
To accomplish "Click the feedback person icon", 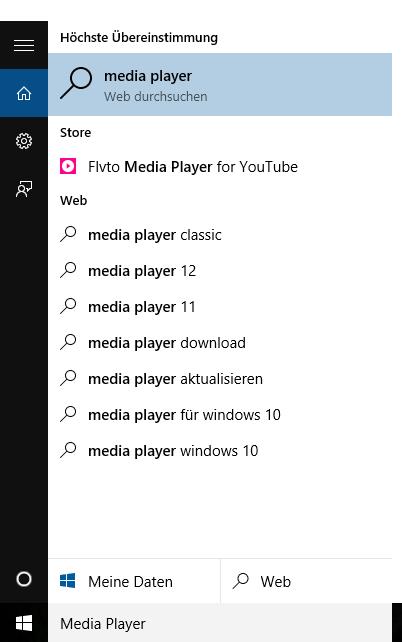I will click(24, 189).
